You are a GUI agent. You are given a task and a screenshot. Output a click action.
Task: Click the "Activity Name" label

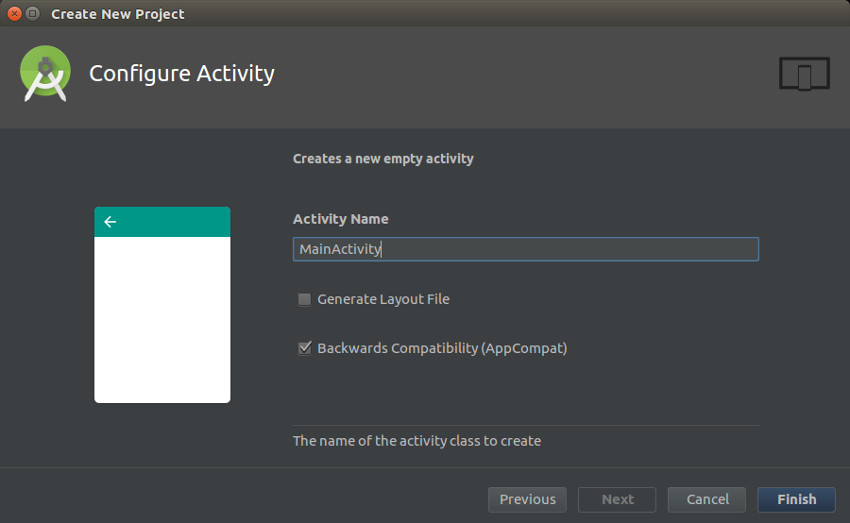(340, 219)
